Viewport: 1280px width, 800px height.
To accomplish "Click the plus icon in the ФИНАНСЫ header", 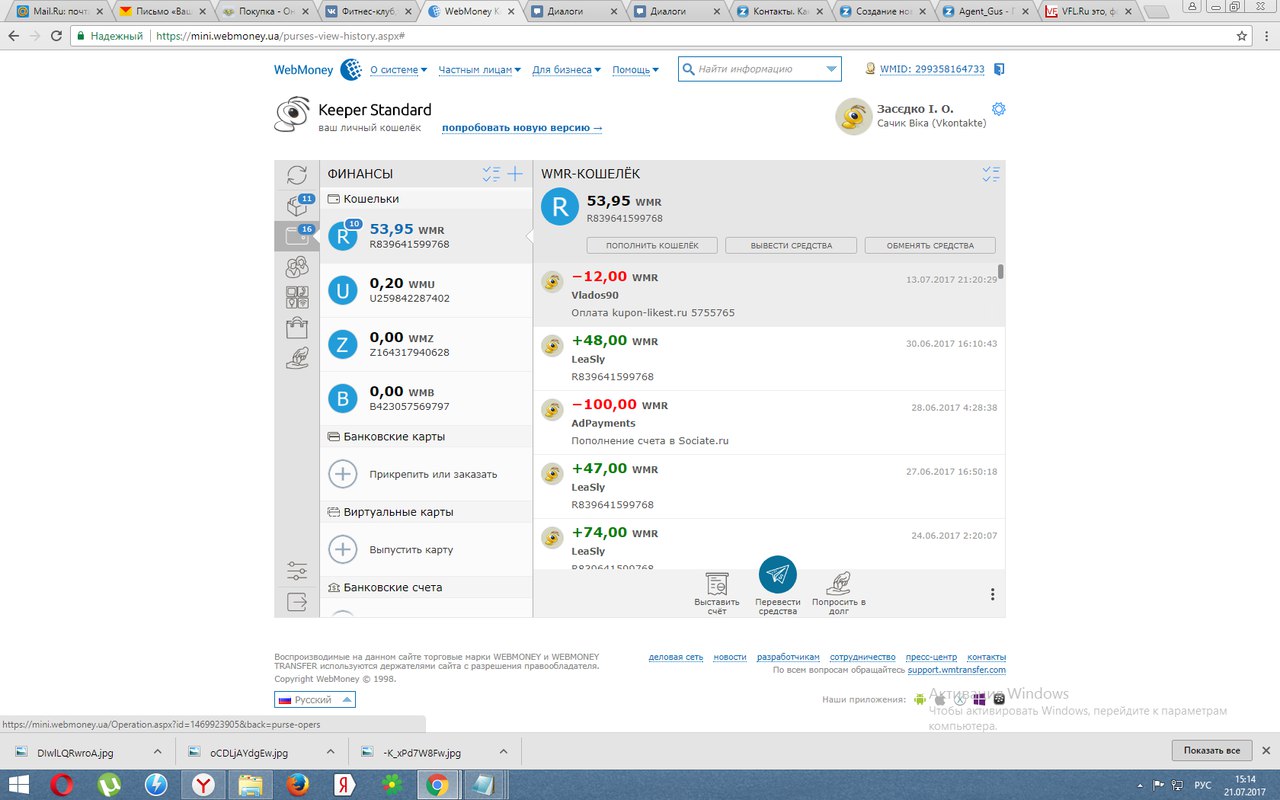I will point(515,174).
